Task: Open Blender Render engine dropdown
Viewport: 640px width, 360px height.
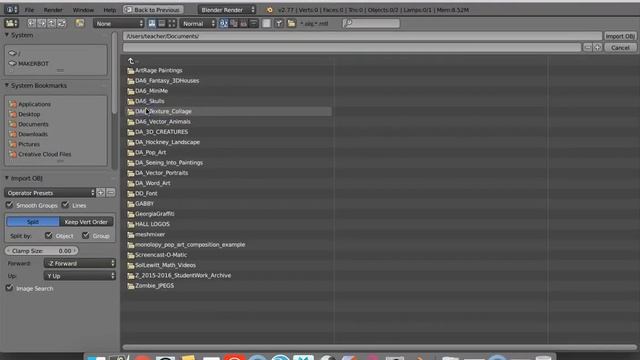Action: point(227,9)
